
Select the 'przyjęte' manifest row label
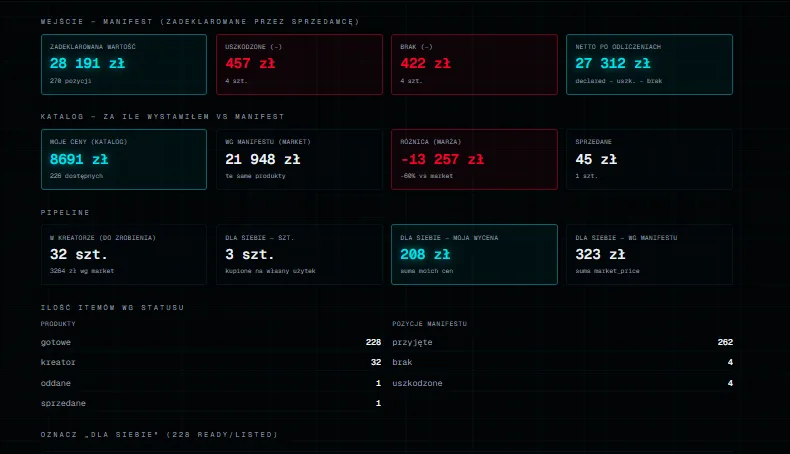click(412, 342)
